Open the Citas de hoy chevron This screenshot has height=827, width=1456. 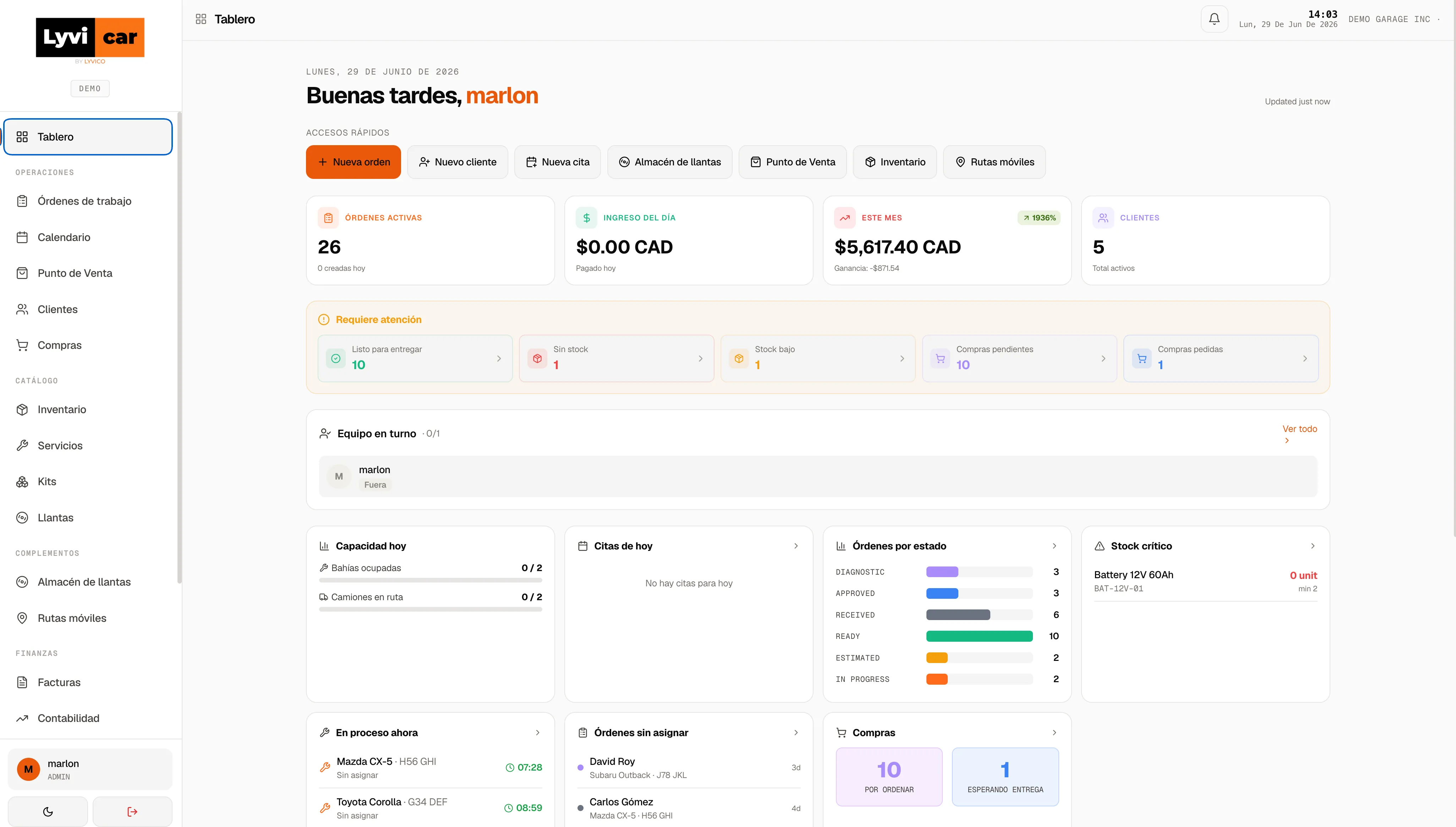[795, 546]
